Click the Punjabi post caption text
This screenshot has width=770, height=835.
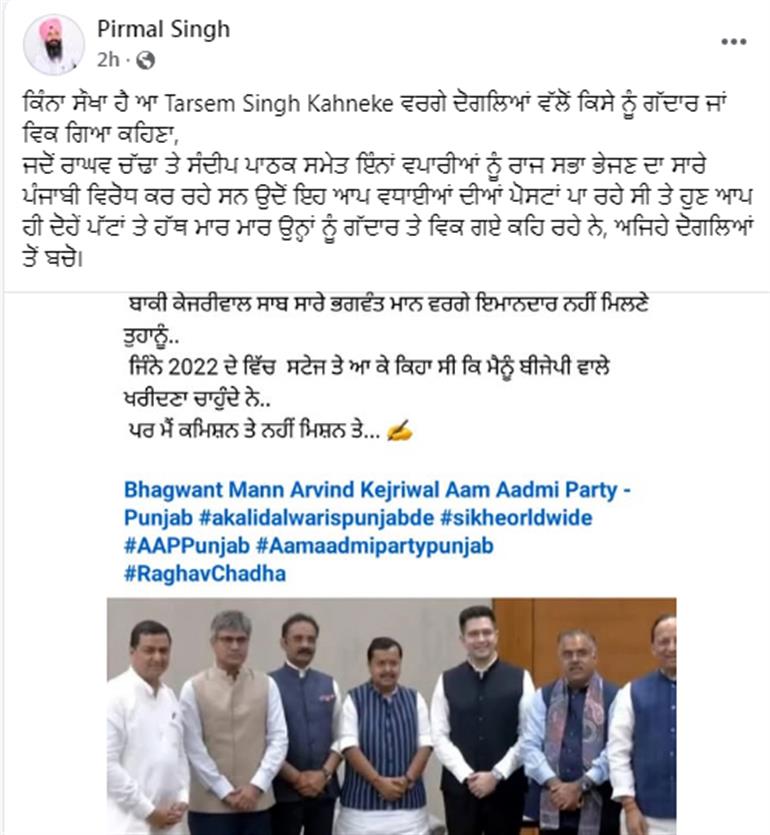[387, 181]
